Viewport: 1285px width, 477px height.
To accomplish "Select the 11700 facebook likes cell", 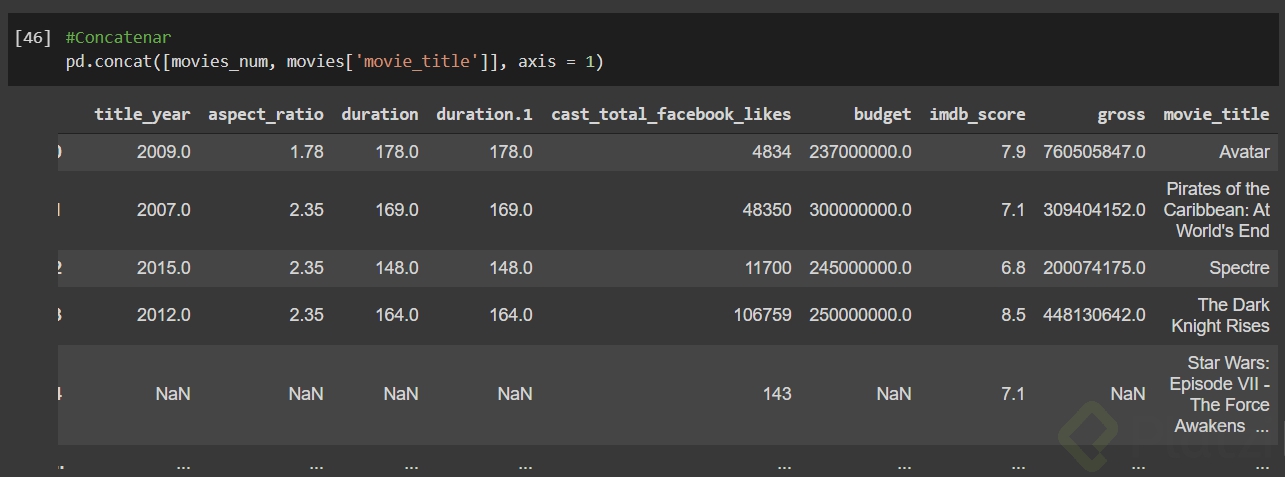I will [x=768, y=268].
